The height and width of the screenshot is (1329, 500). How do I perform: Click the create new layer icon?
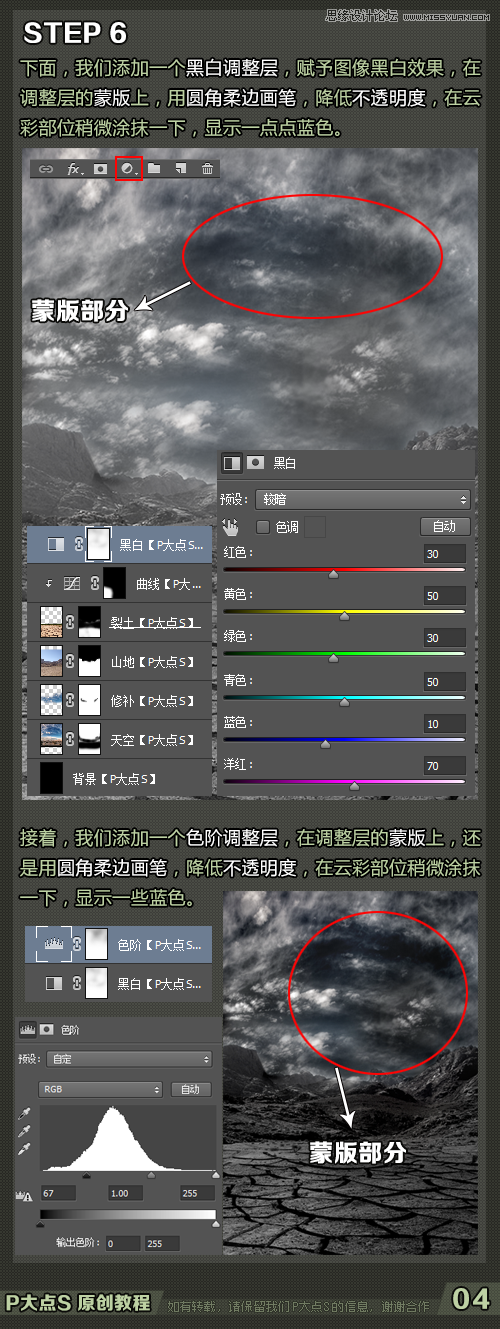pyautogui.click(x=180, y=169)
